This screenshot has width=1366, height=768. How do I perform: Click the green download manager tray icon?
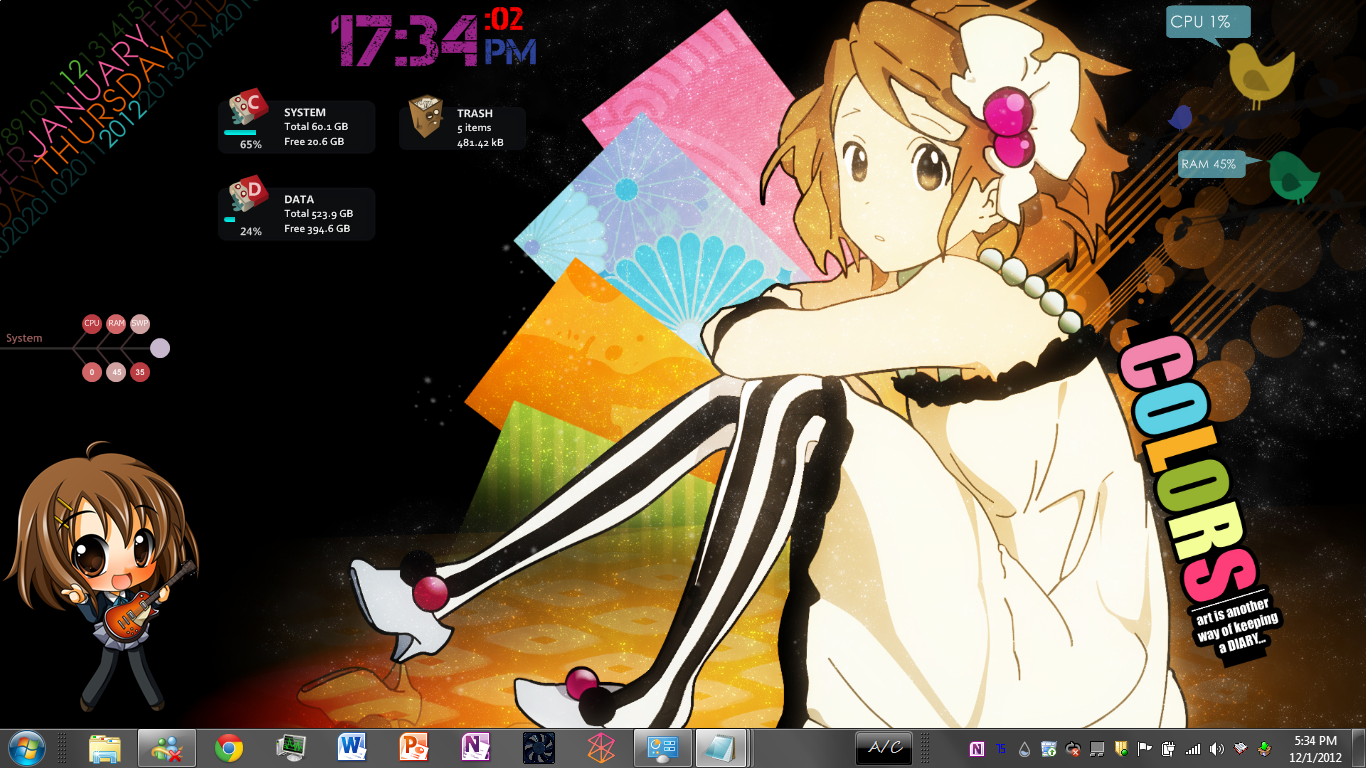[x=1265, y=749]
